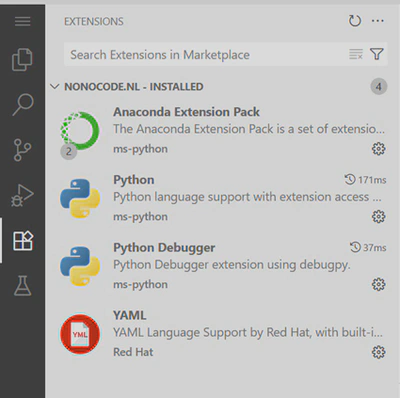Click the Red Hat publisher name

(x=133, y=352)
